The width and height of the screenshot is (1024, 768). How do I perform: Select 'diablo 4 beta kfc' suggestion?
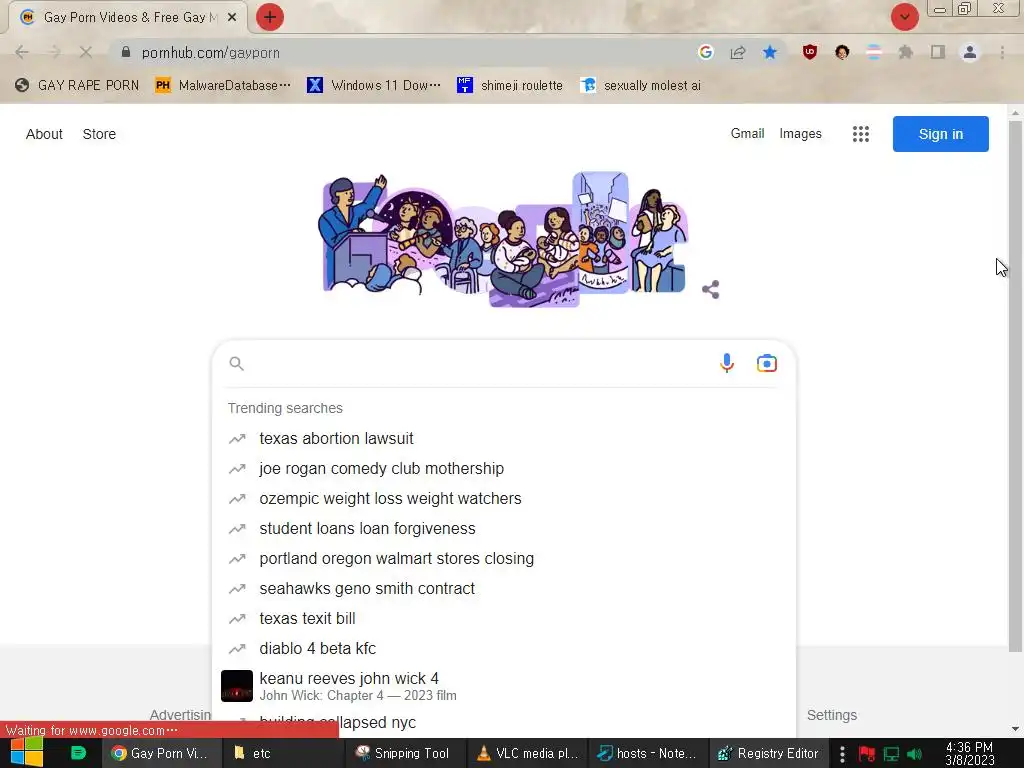coord(504,648)
